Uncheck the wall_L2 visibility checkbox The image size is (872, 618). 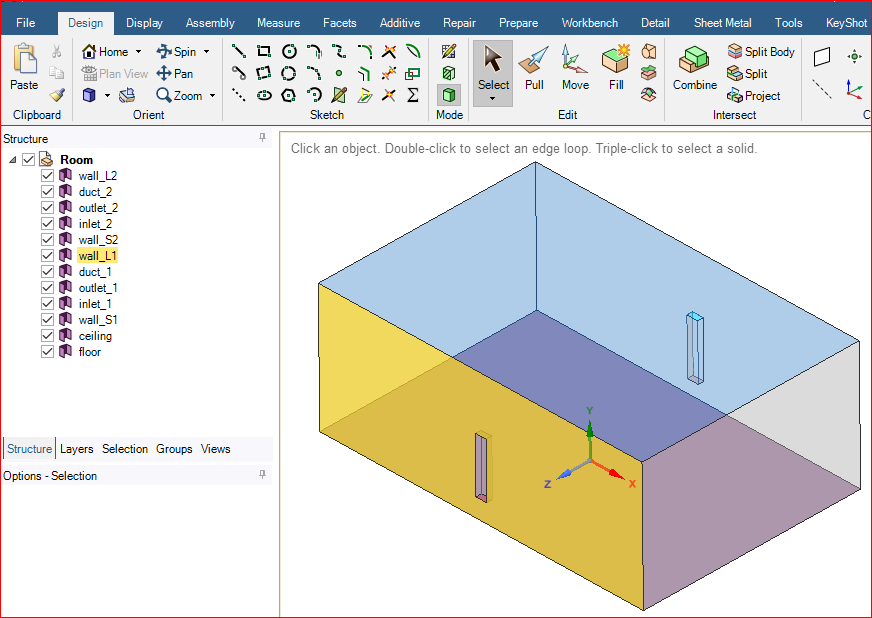coord(47,176)
